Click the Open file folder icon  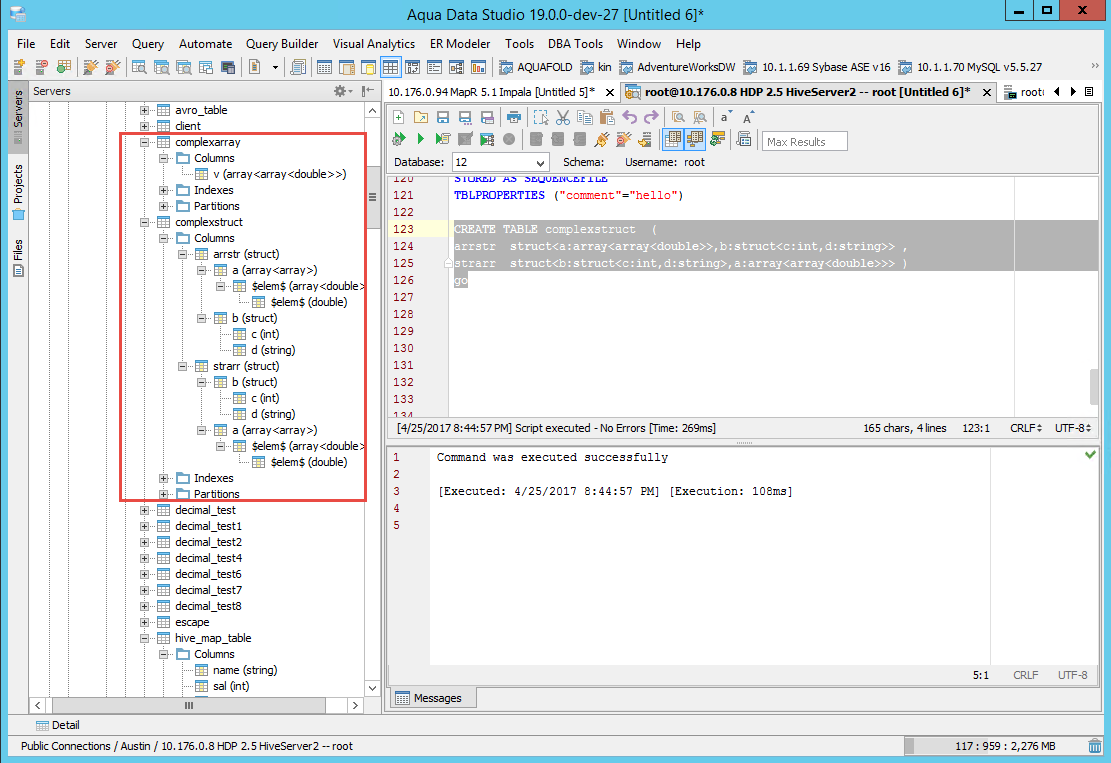coord(421,117)
